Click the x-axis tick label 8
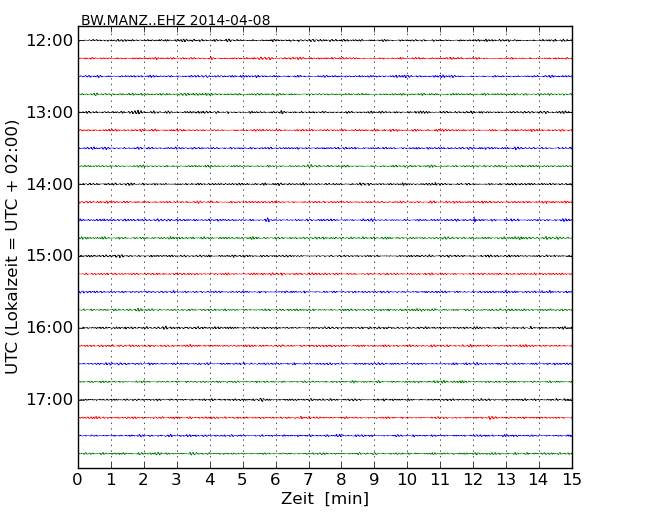This screenshot has width=650, height=520. click(x=341, y=480)
